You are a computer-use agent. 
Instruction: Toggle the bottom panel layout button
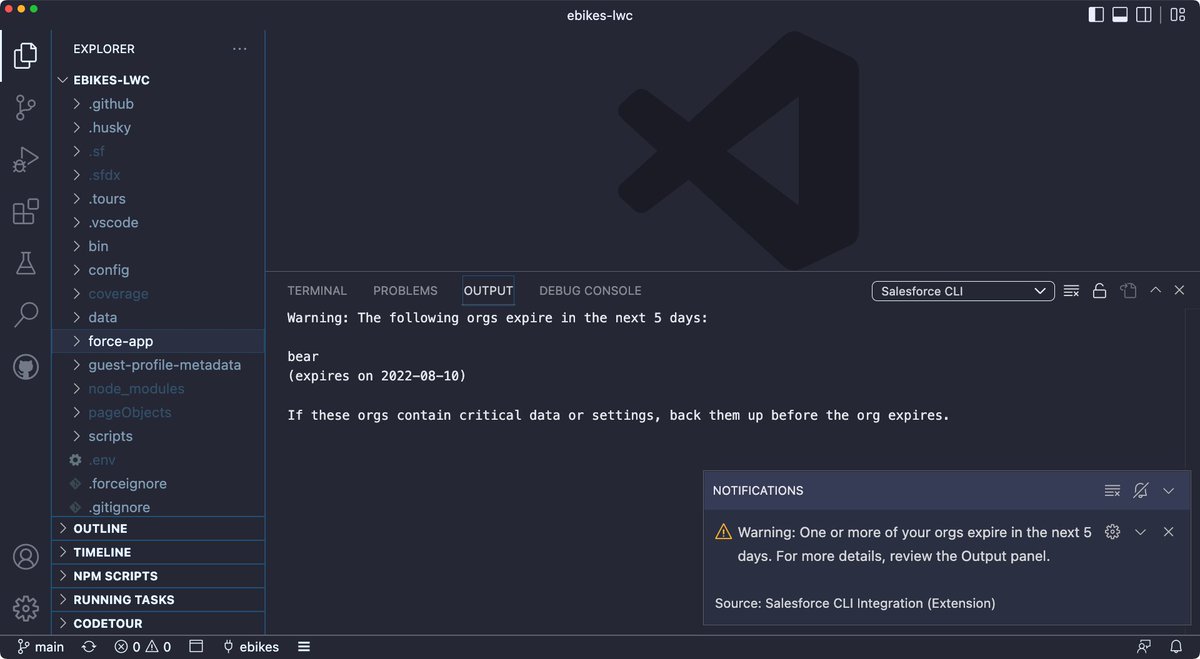point(1120,15)
